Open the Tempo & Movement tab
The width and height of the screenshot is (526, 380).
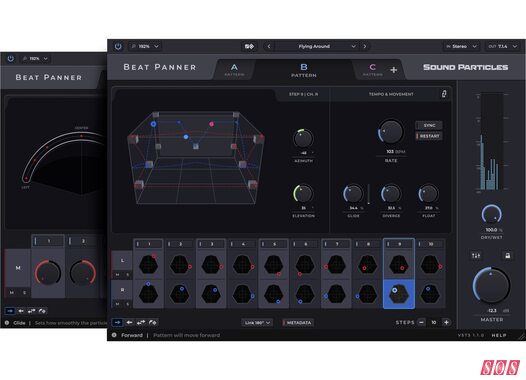[391, 94]
